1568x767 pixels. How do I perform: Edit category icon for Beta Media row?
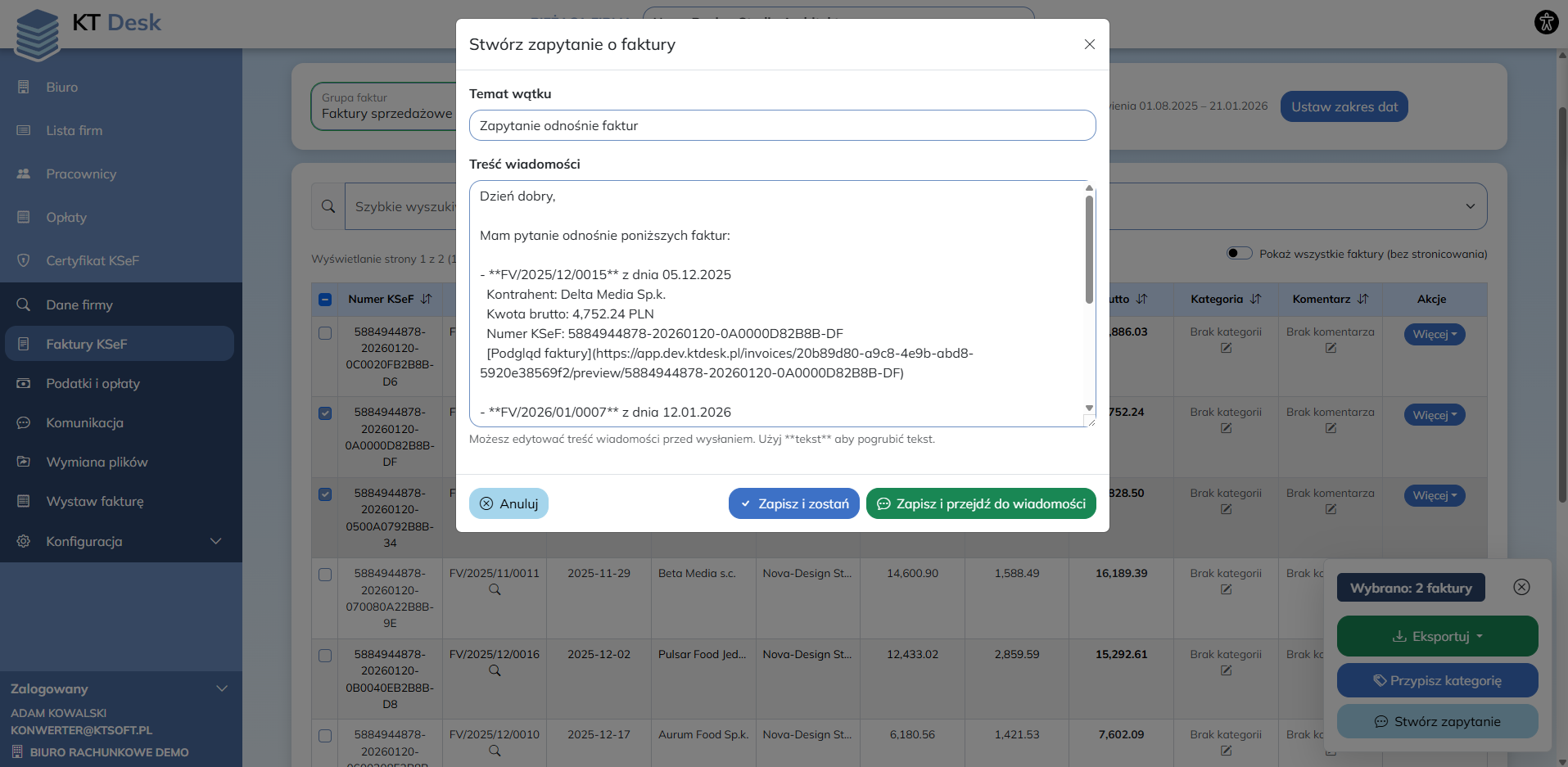(x=1226, y=589)
